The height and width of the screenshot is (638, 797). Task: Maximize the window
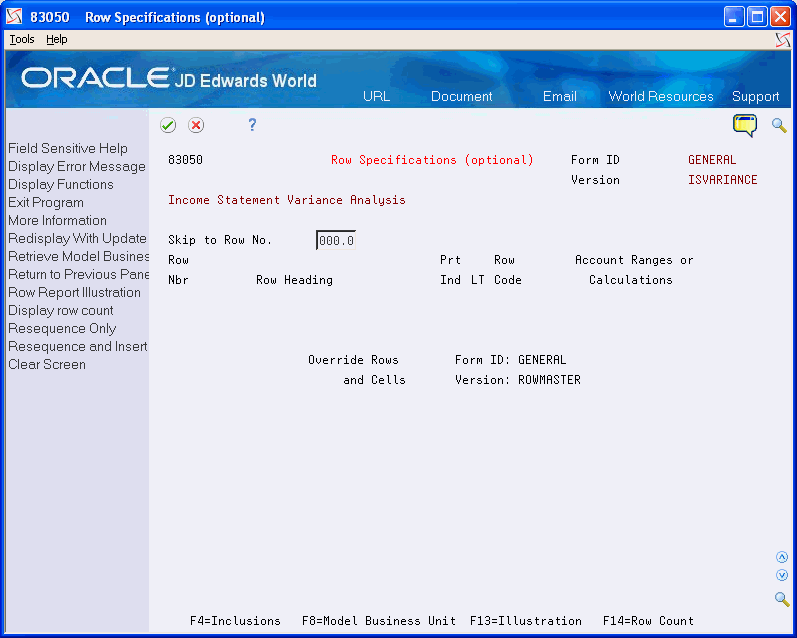757,17
